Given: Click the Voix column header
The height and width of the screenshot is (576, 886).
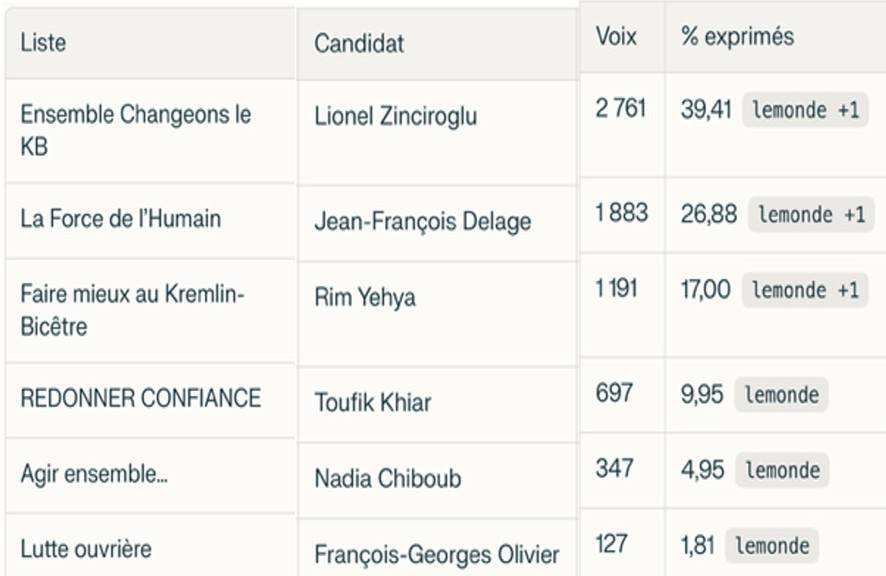Looking at the screenshot, I should tap(616, 37).
